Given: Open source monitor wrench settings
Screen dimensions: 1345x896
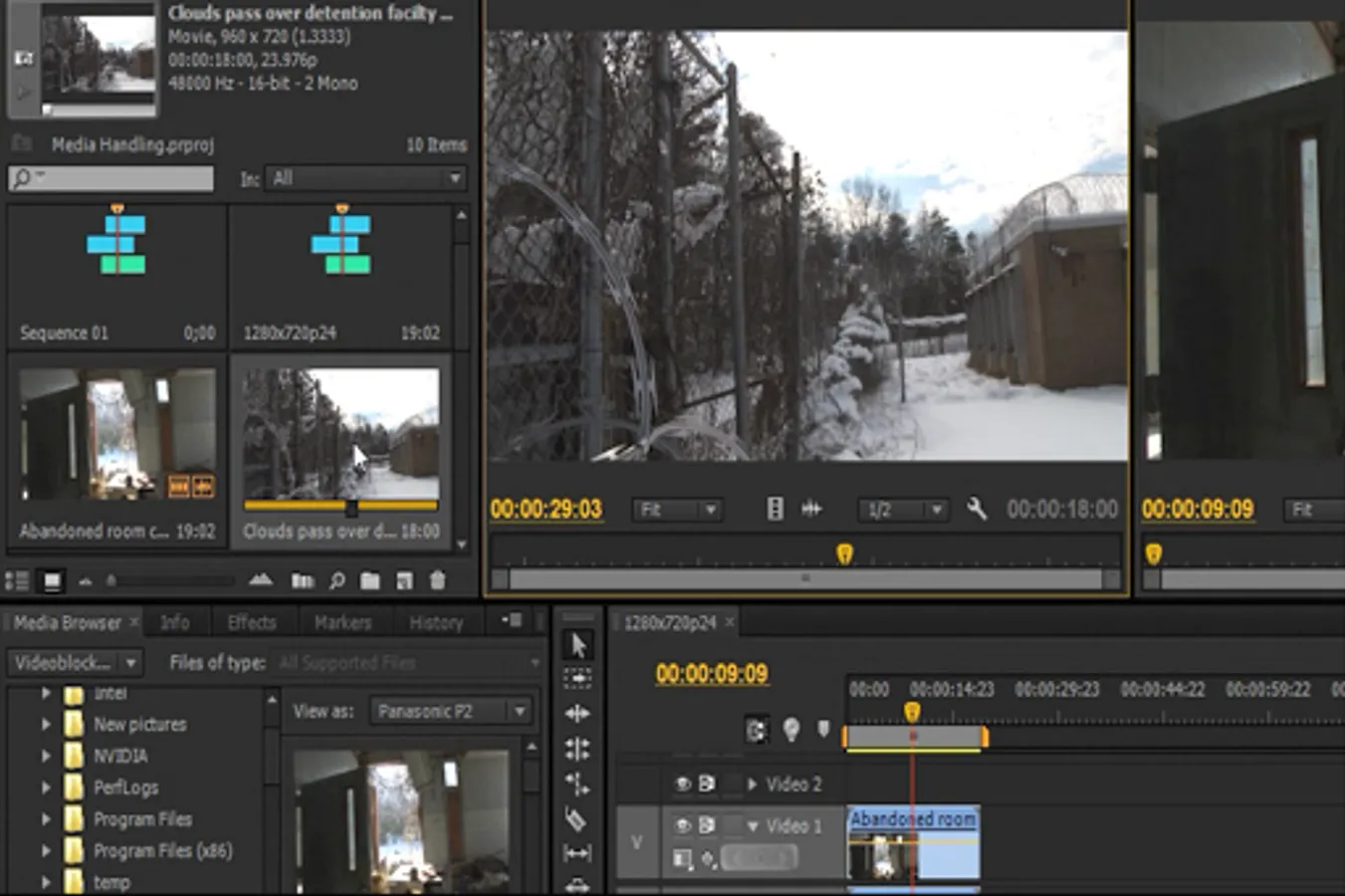Looking at the screenshot, I should (x=977, y=510).
